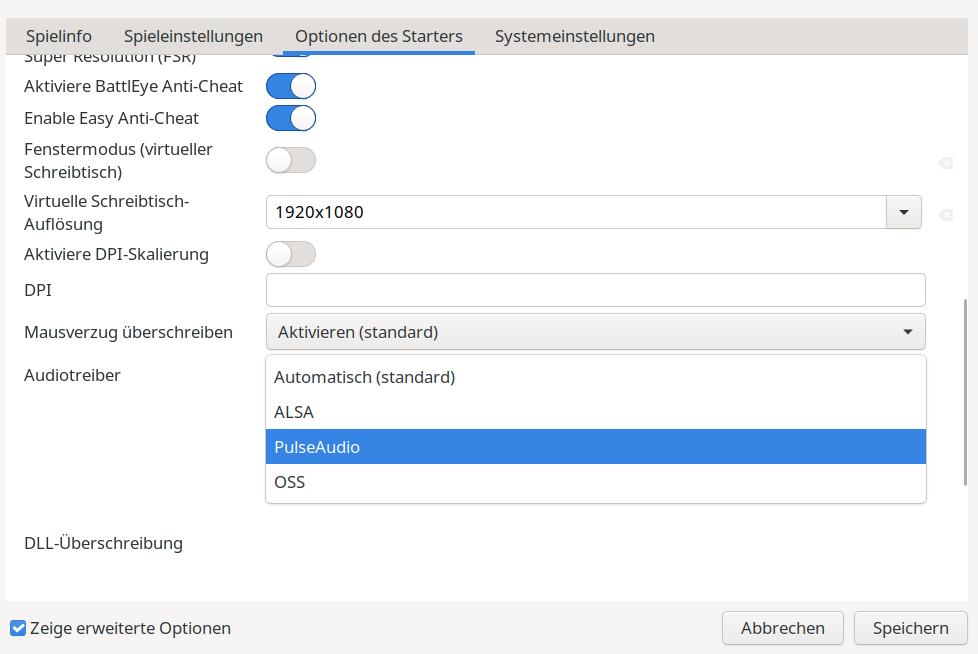Switch to the Spielinfo tab
Viewport: 978px width, 654px height.
59,36
